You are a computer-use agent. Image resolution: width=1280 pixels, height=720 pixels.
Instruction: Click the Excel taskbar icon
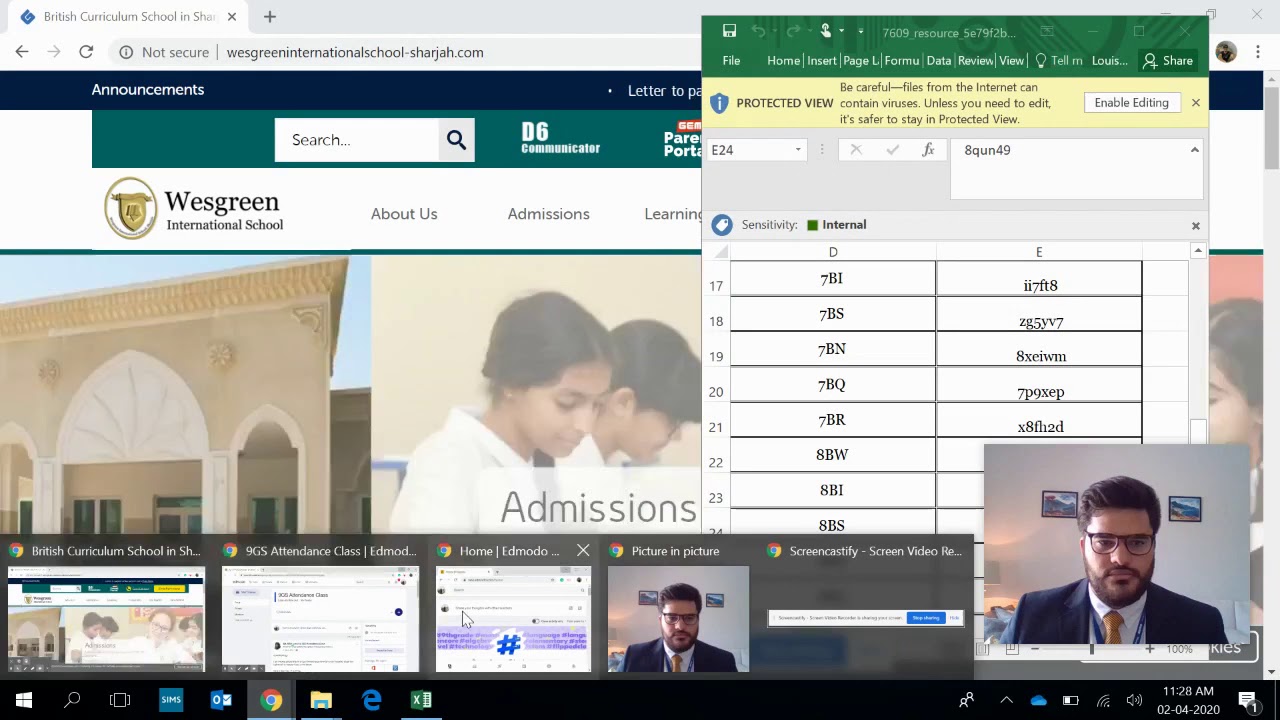[x=421, y=700]
